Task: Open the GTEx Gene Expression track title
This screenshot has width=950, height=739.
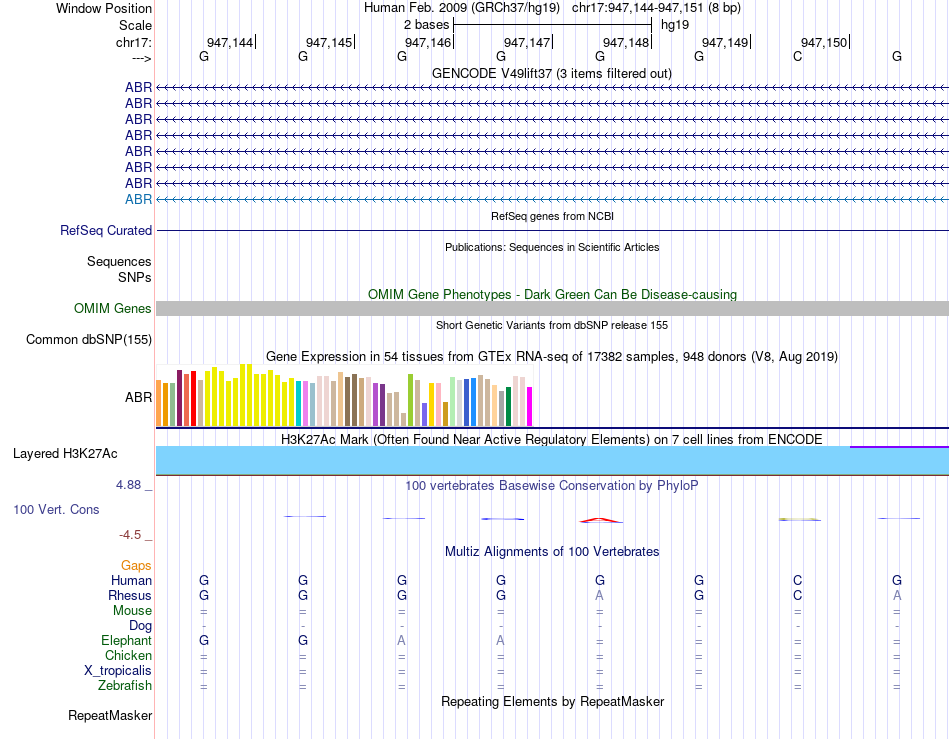Action: point(551,357)
